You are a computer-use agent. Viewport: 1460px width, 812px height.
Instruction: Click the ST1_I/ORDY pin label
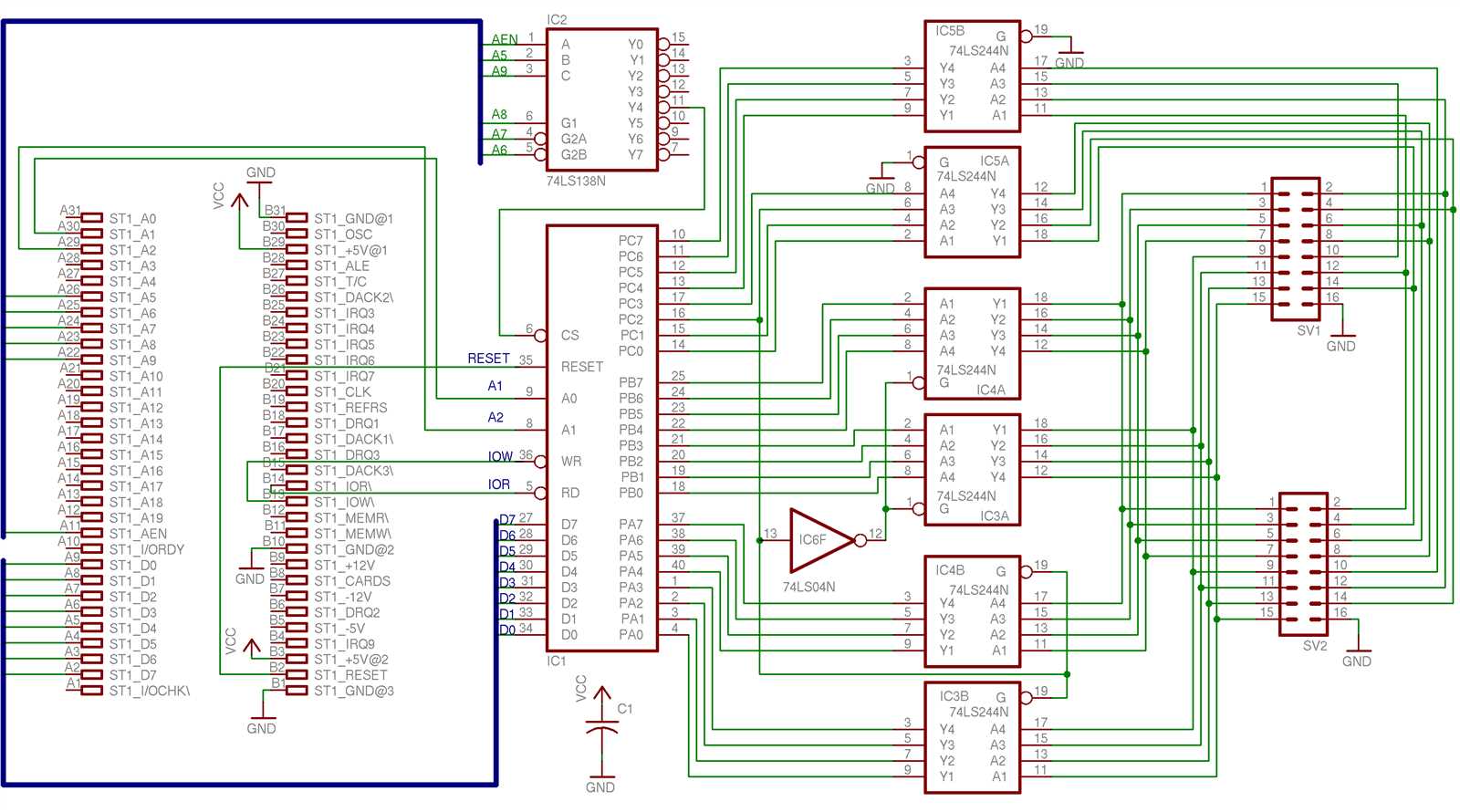click(147, 549)
